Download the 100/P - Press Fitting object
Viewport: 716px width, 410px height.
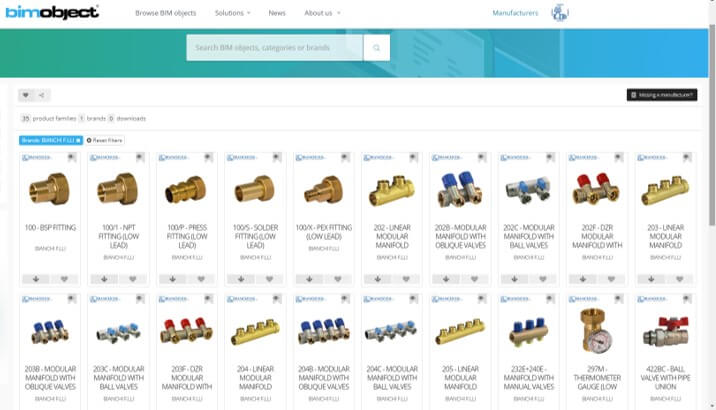[173, 279]
